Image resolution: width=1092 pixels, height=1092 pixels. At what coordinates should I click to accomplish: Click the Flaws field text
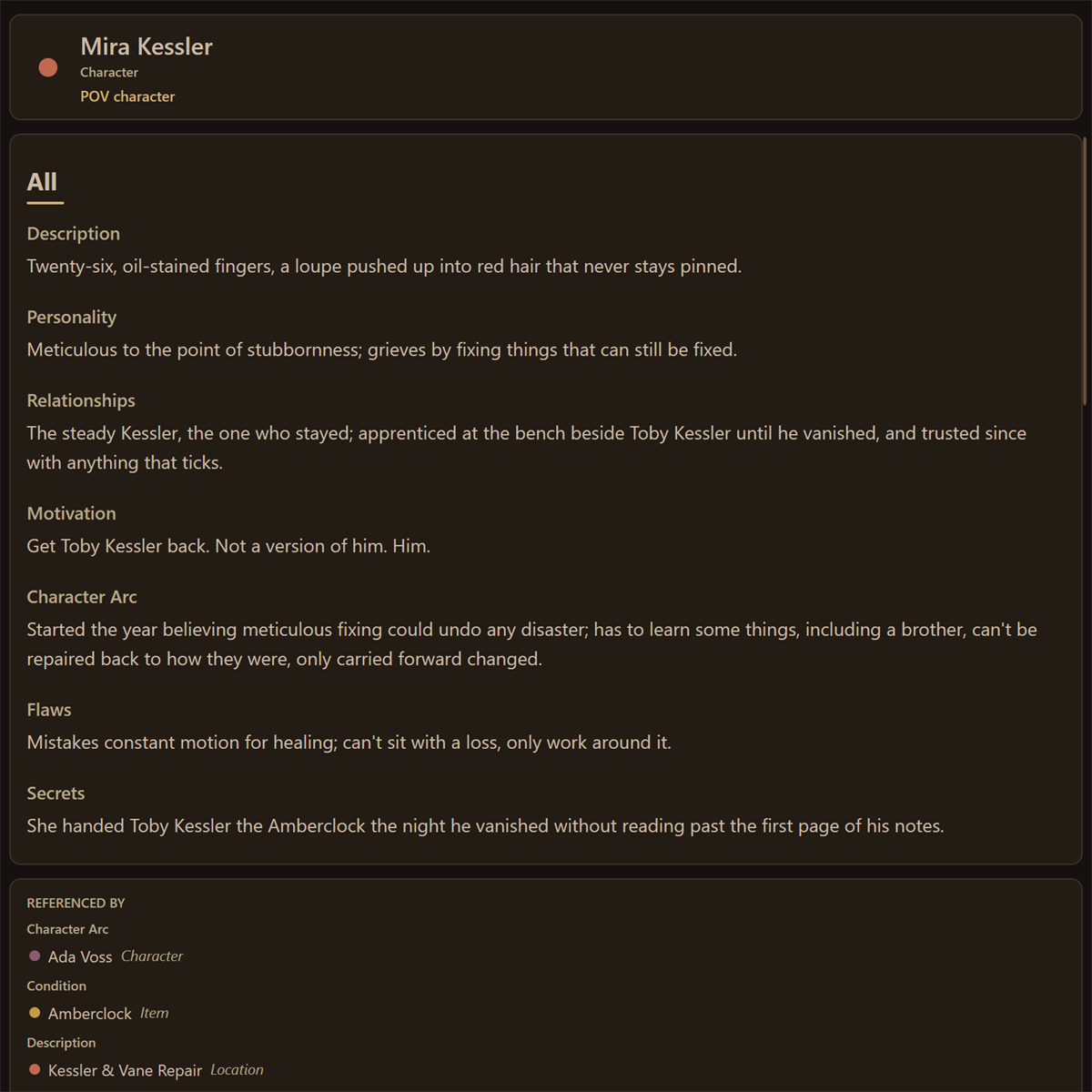tap(349, 743)
